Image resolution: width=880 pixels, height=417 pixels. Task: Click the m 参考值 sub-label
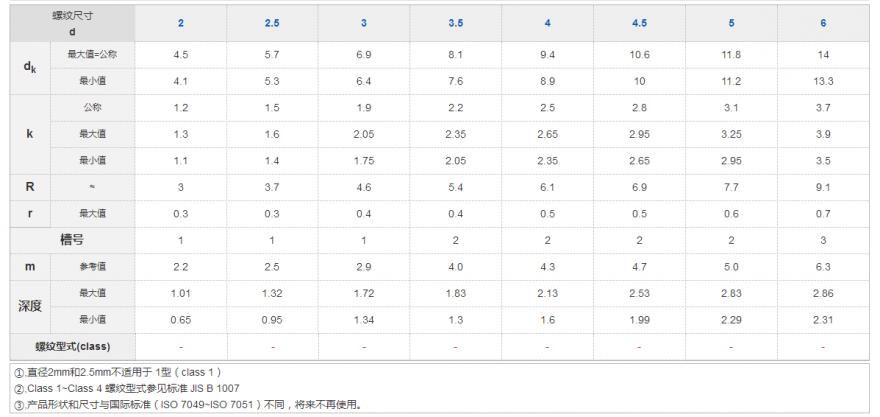click(100, 266)
